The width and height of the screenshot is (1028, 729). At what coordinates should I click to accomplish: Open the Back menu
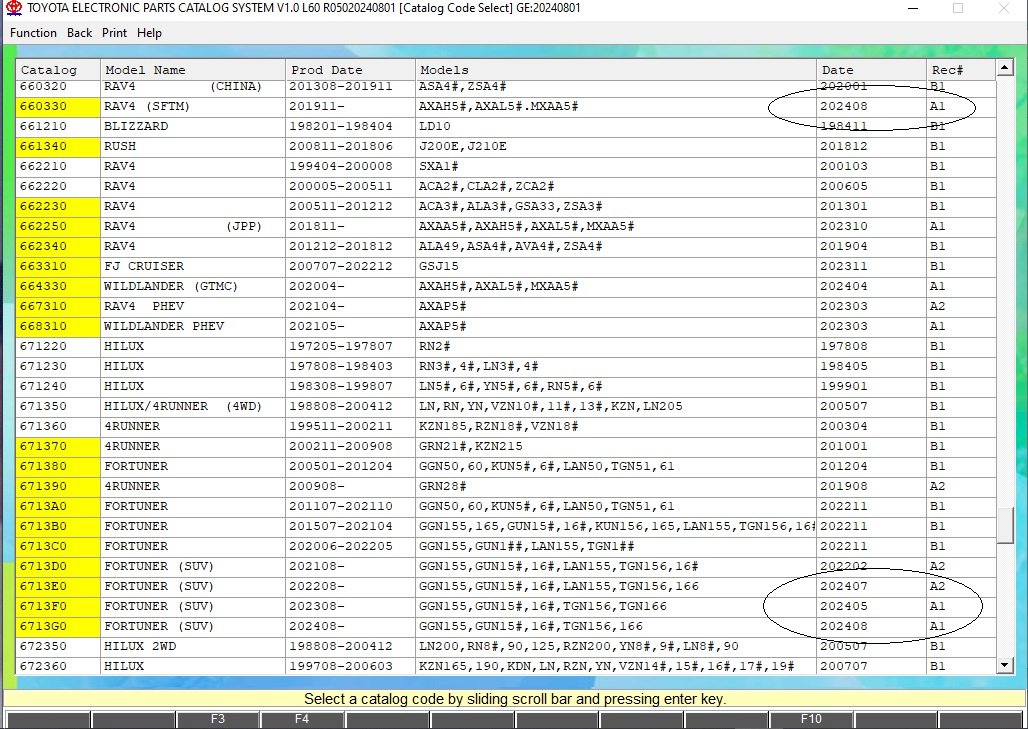(80, 33)
